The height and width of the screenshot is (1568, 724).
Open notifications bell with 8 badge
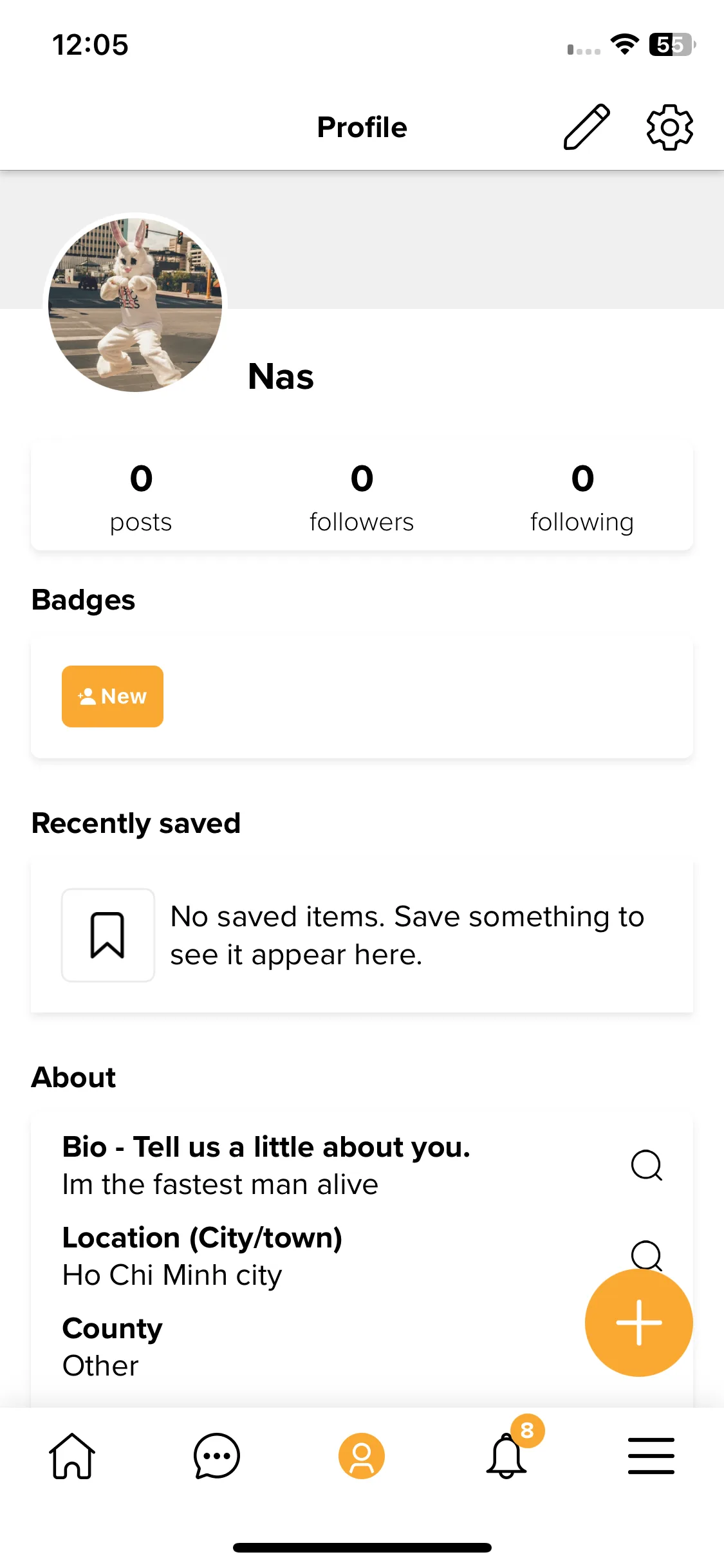click(x=508, y=1453)
